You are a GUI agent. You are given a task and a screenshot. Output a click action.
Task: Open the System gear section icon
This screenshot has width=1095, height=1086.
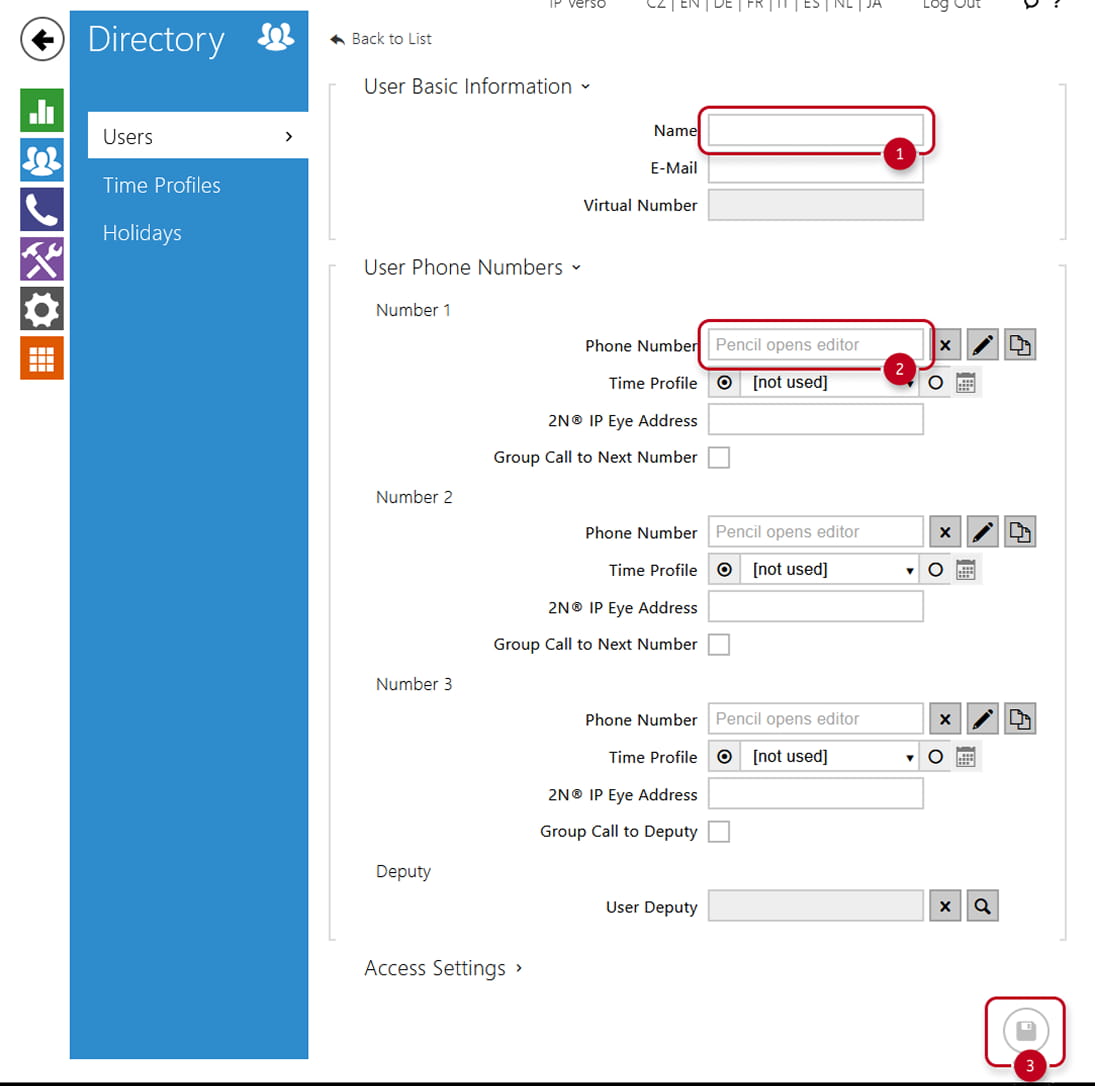click(x=42, y=309)
